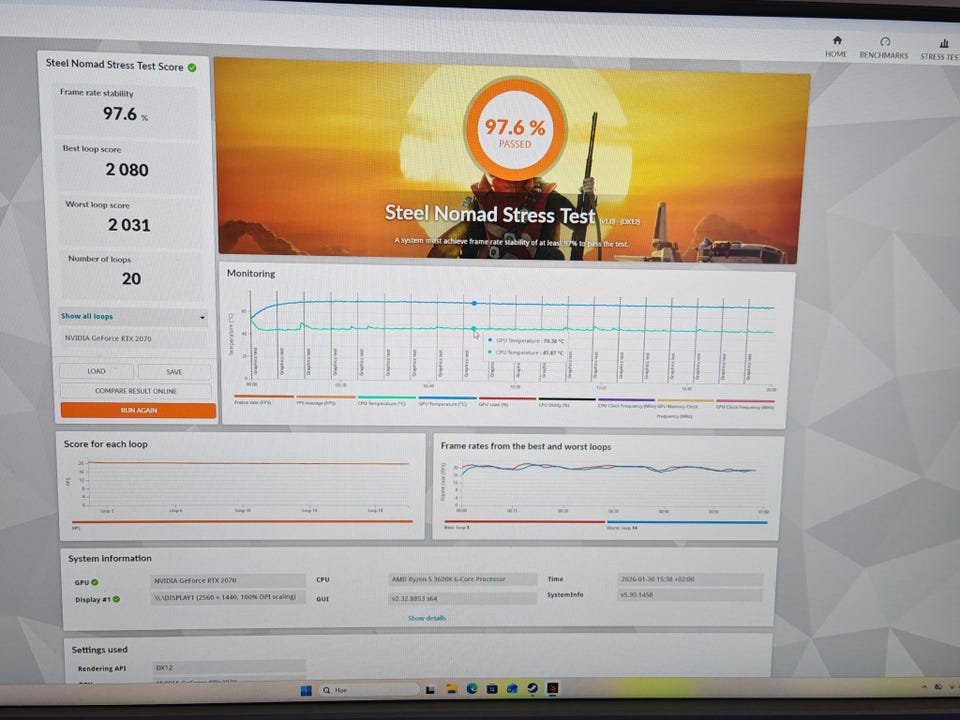Click the NVIDIA GeForce RTX 2070 field under loops dropdown
Screen dimensions: 960x720
(x=133, y=338)
